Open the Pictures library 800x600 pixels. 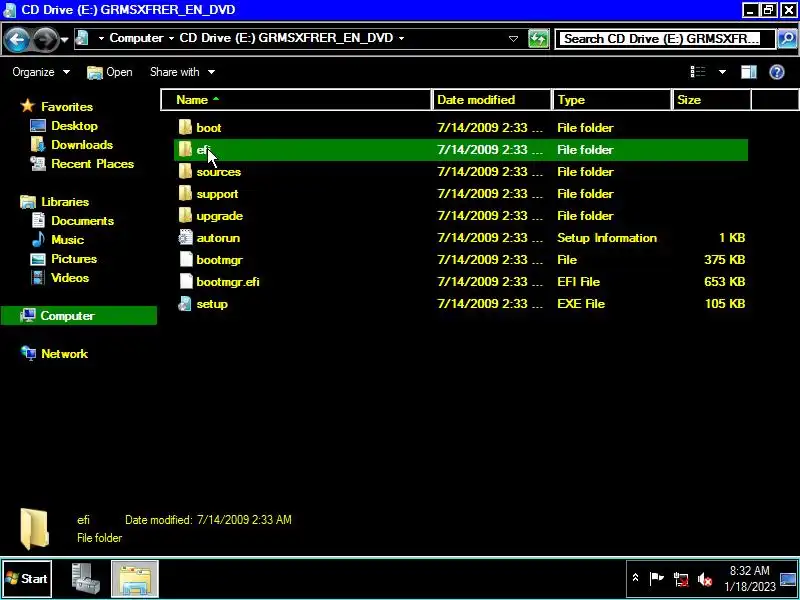point(73,259)
